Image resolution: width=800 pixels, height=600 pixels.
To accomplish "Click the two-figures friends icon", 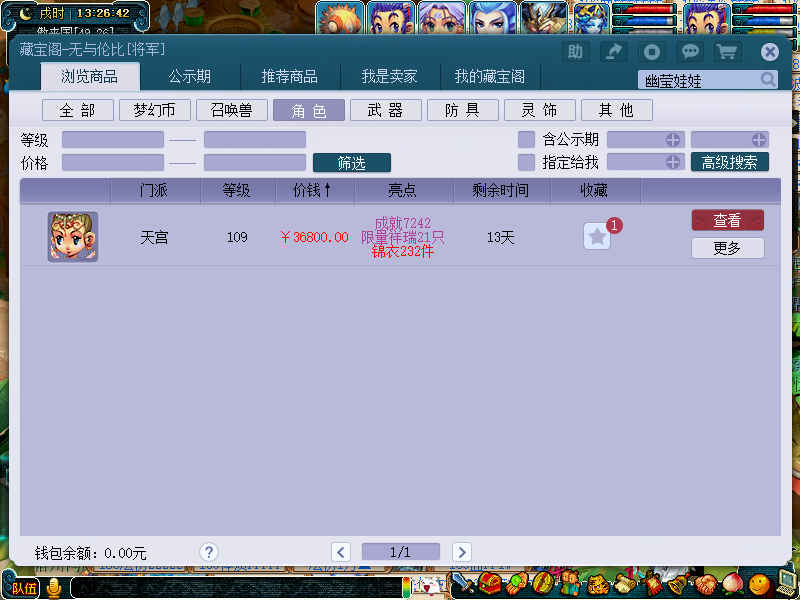I will tap(570, 583).
